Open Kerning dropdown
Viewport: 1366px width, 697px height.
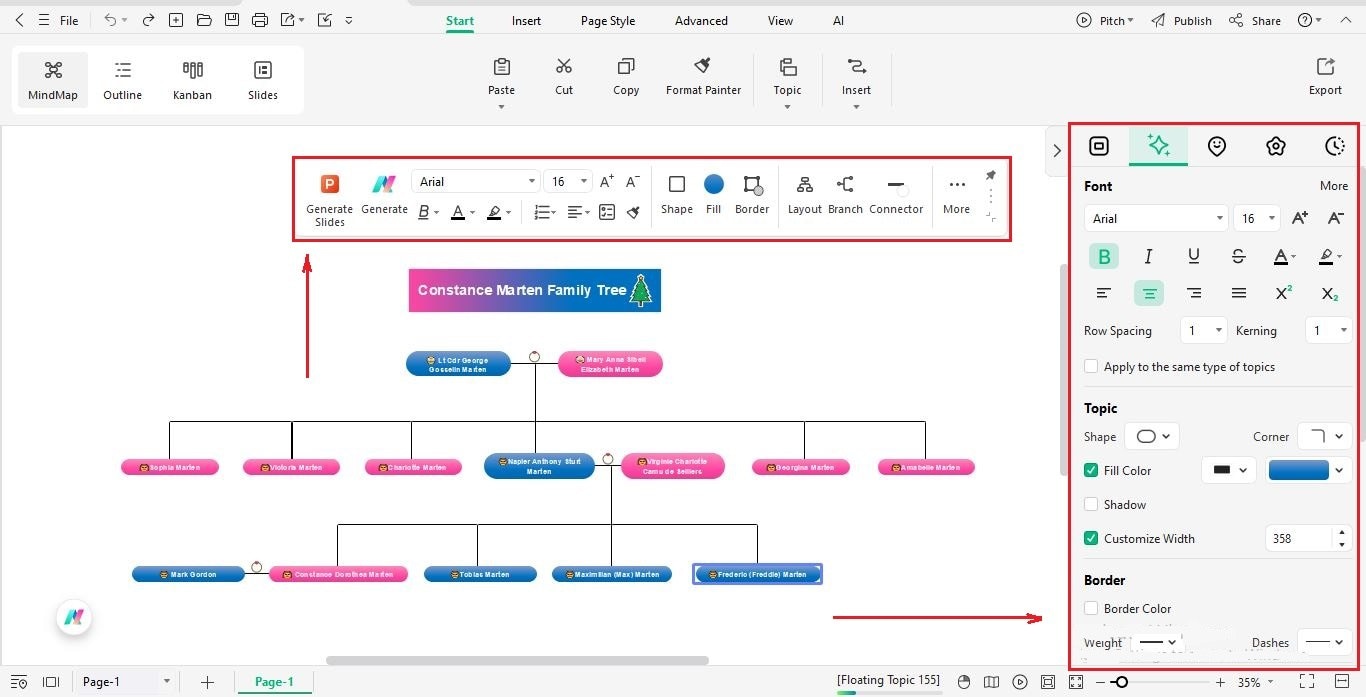click(1329, 330)
